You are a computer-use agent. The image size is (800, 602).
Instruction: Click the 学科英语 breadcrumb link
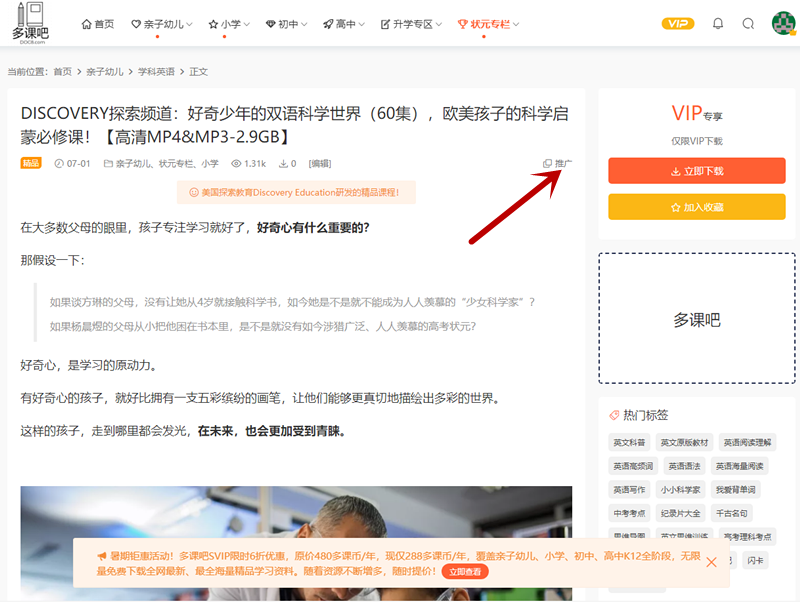[x=156, y=72]
